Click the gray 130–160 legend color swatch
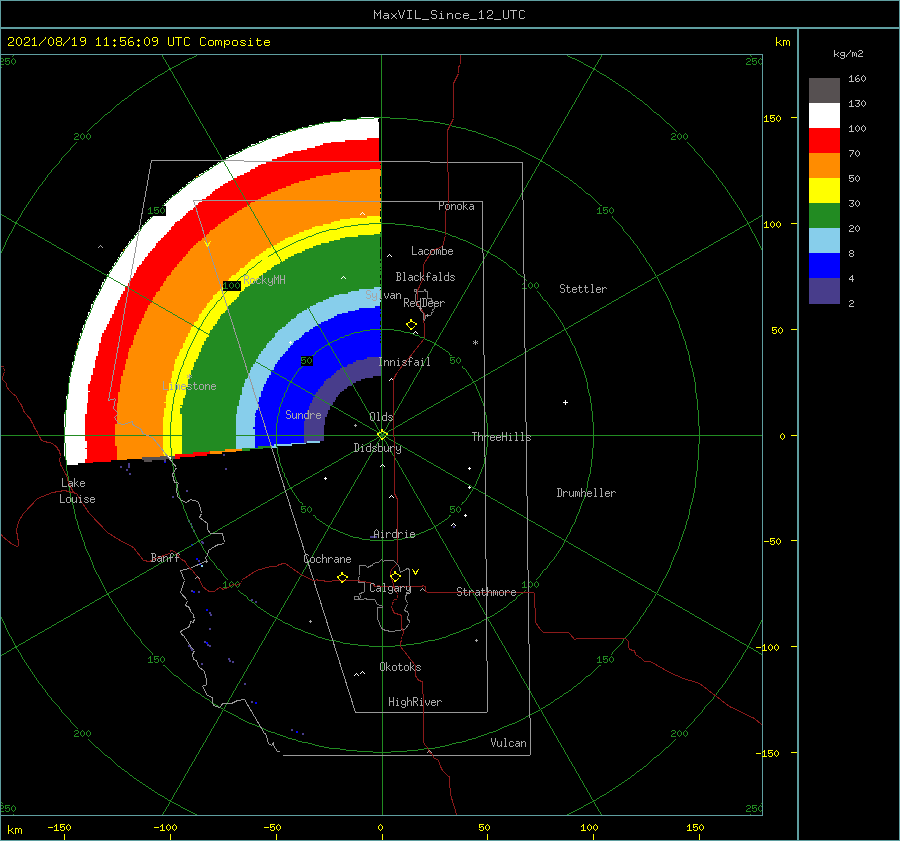 824,90
